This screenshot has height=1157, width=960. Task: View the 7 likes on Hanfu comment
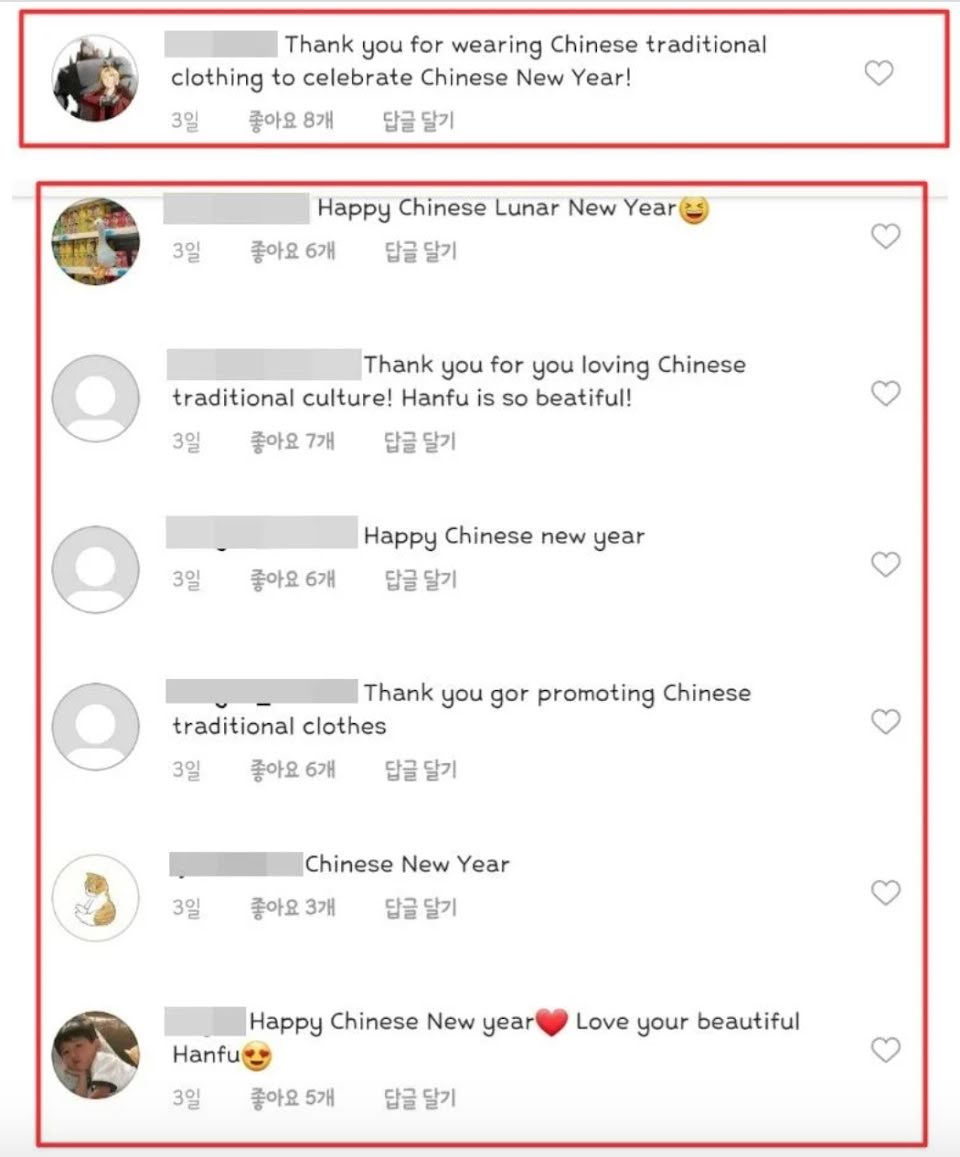[x=293, y=442]
